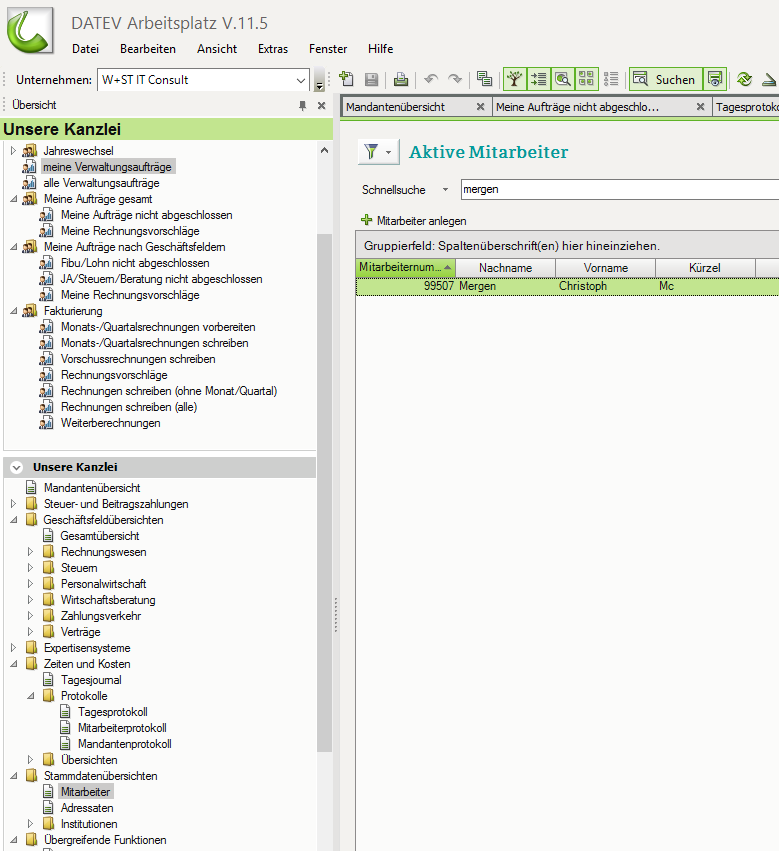
Task: Switch to the Tagesprotokoll tab
Action: coord(747,107)
